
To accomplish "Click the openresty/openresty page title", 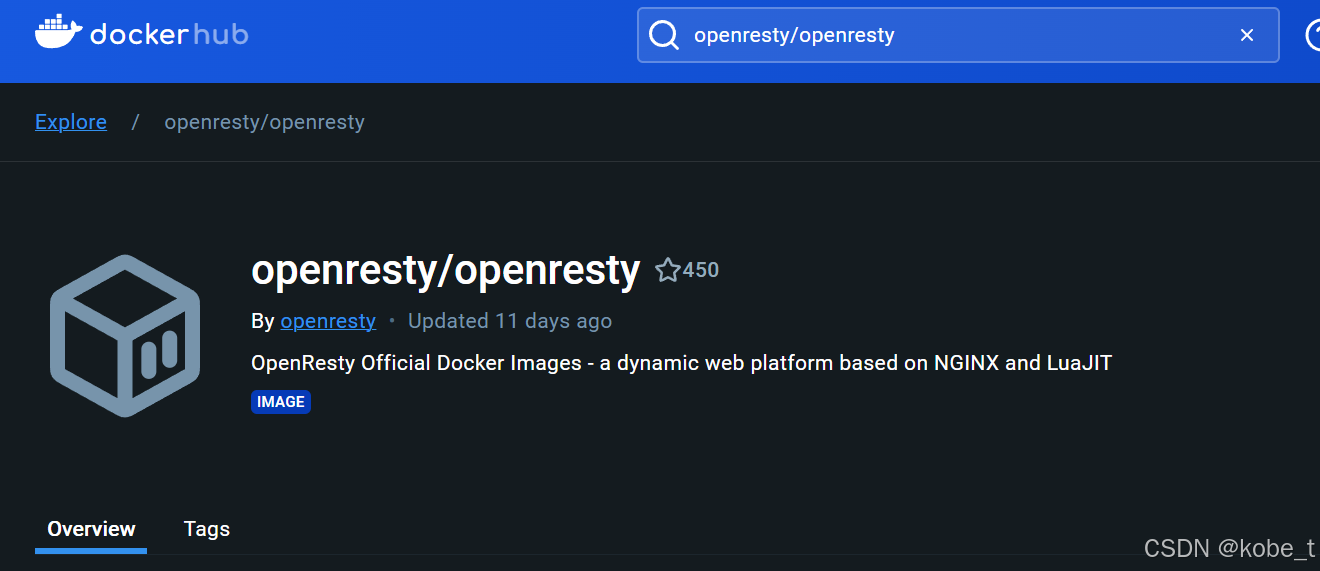I will [445, 270].
